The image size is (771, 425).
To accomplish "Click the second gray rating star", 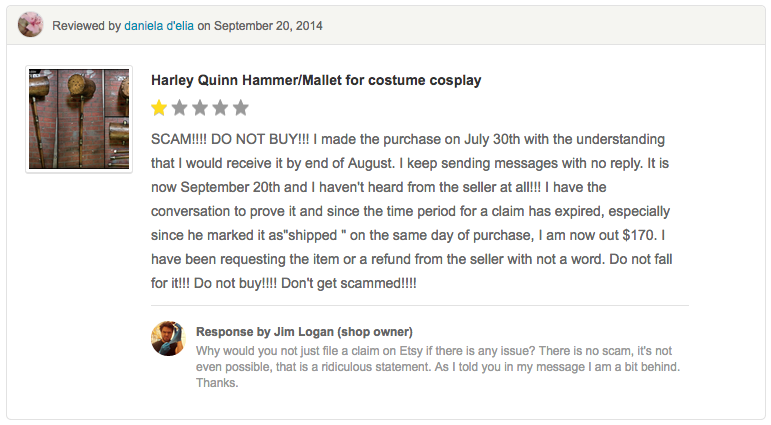I will [x=179, y=108].
